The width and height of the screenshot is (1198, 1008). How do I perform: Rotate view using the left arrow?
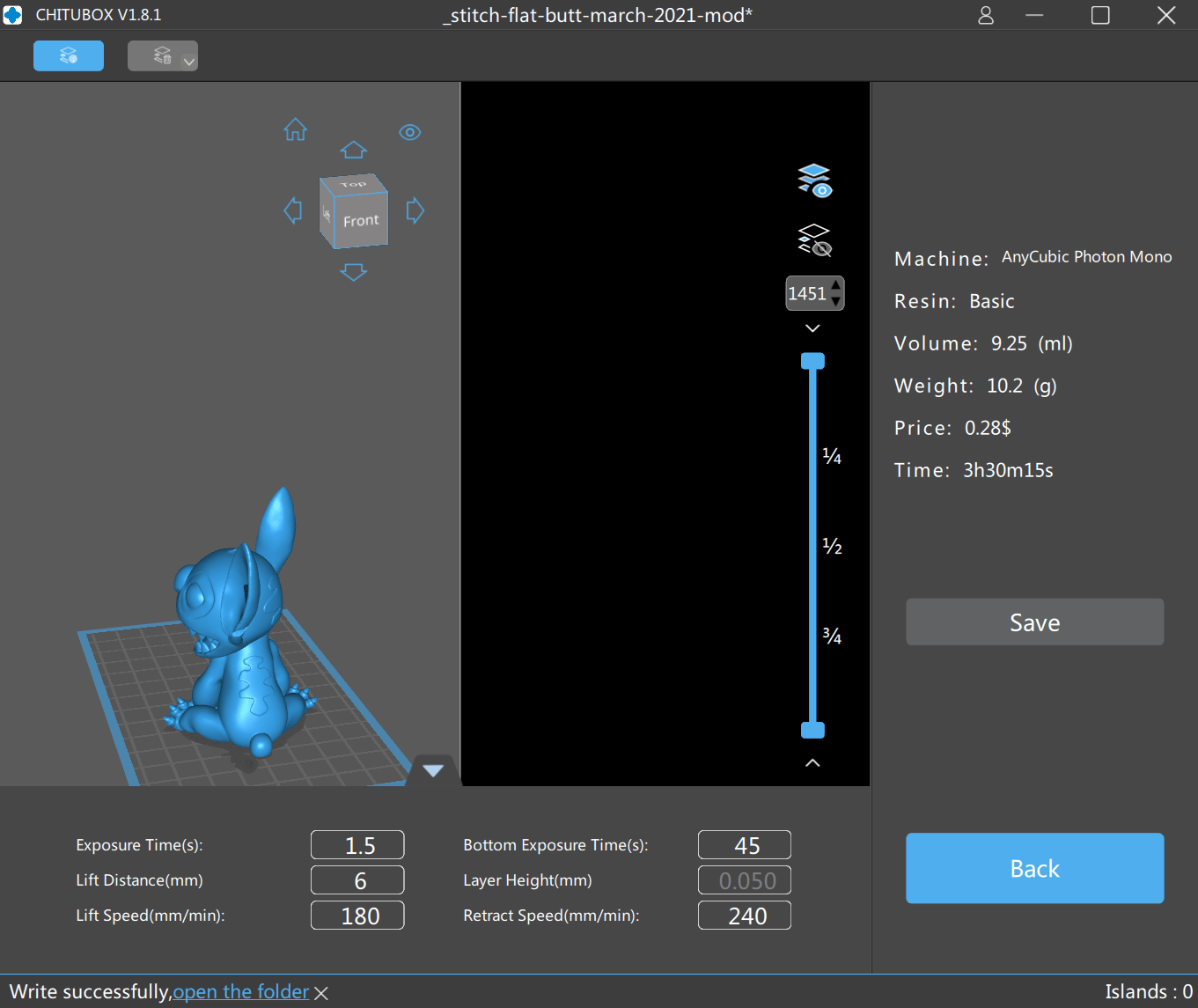[293, 211]
